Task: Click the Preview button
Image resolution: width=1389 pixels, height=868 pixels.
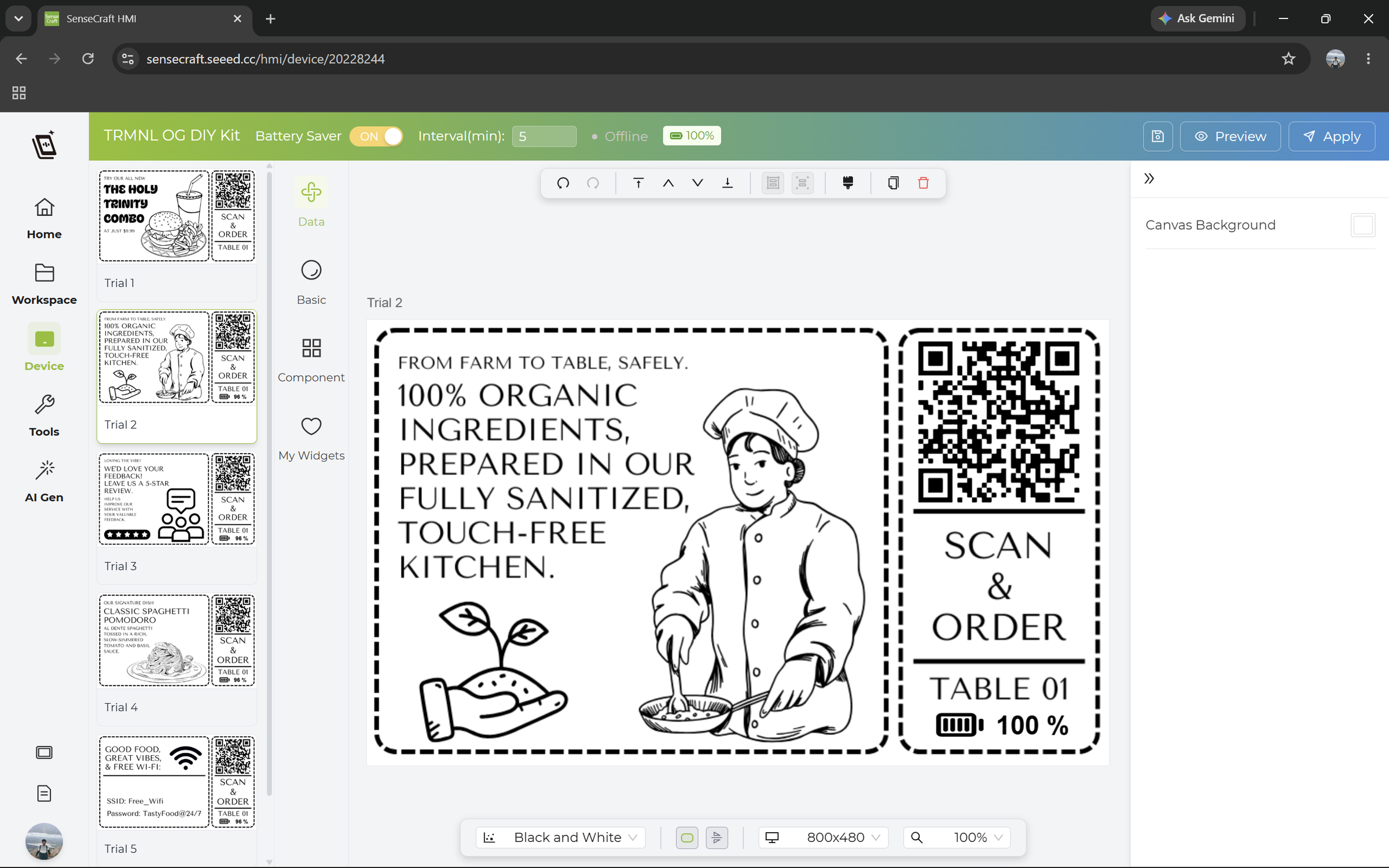Action: (1230, 136)
